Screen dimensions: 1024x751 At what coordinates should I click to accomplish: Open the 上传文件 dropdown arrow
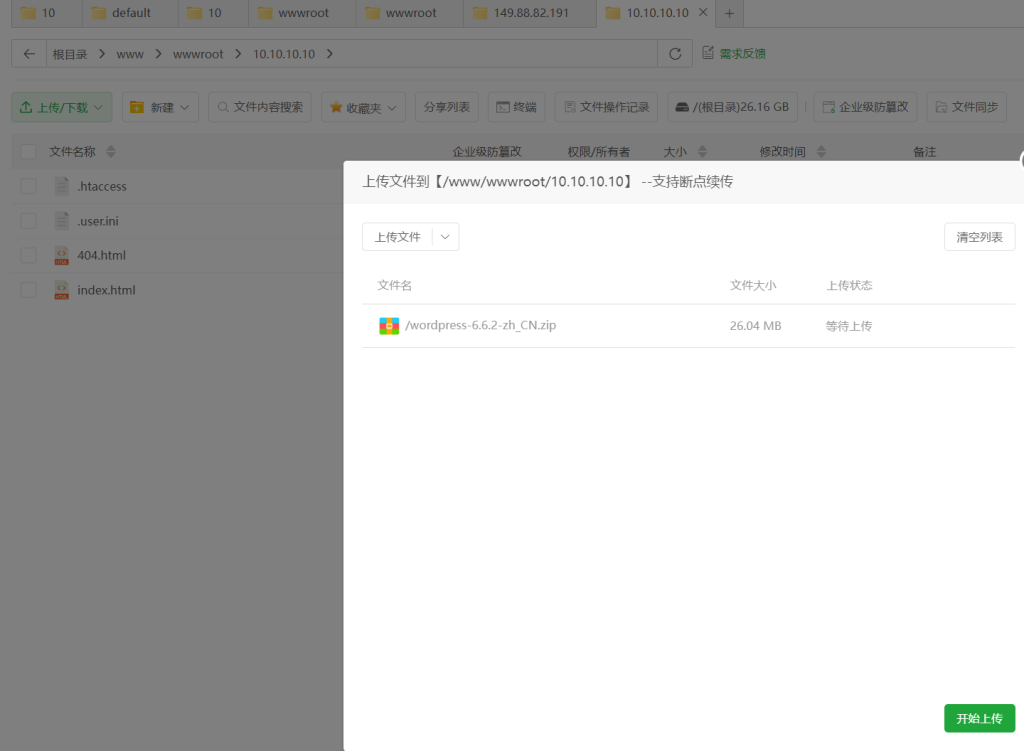(446, 237)
